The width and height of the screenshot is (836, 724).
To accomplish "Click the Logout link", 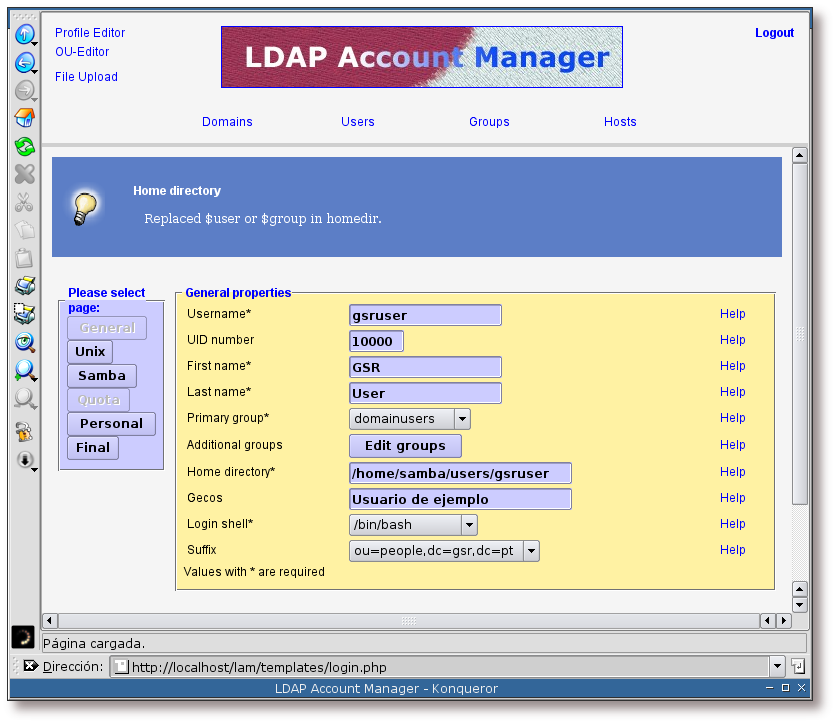I will 774,33.
